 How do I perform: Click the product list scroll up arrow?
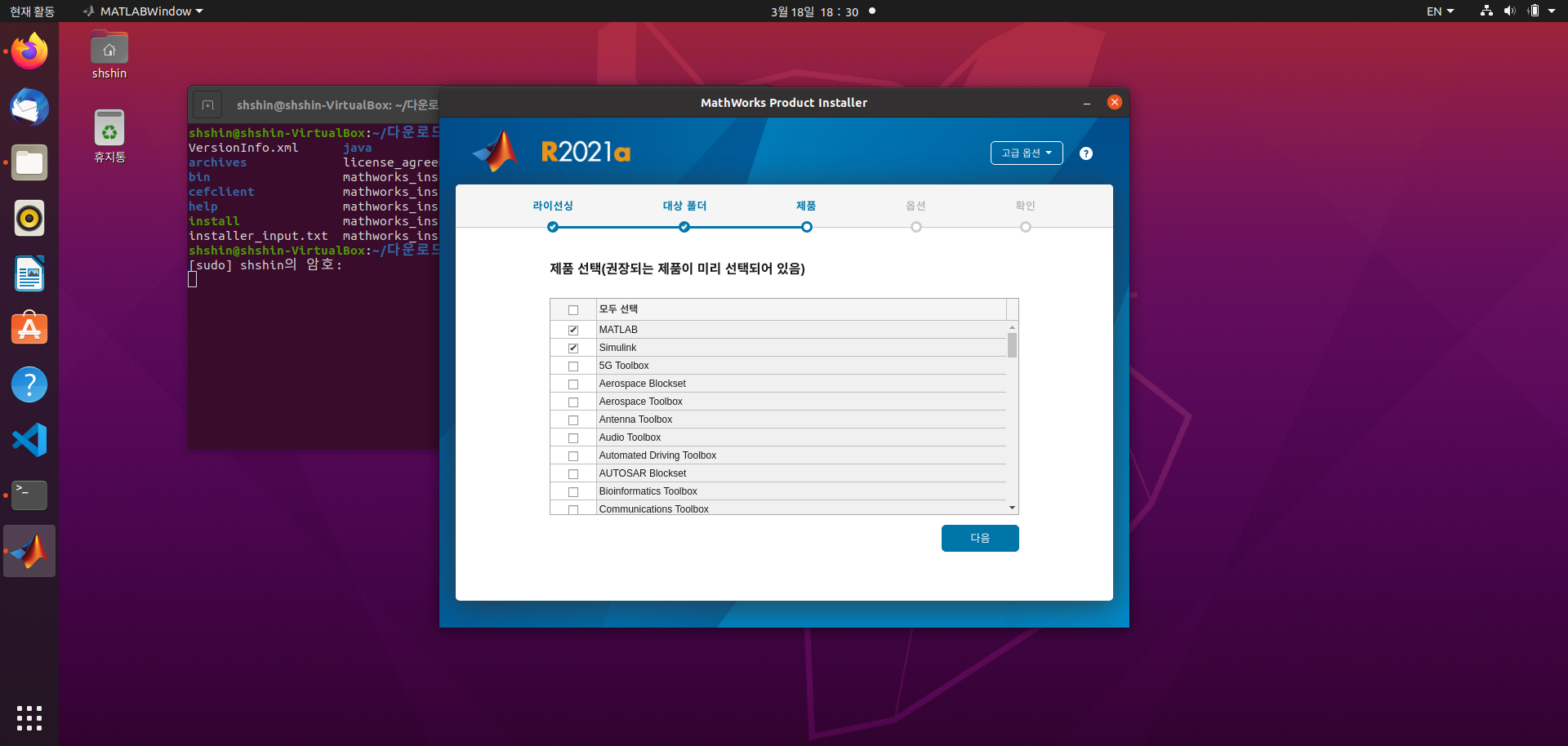click(x=1013, y=327)
